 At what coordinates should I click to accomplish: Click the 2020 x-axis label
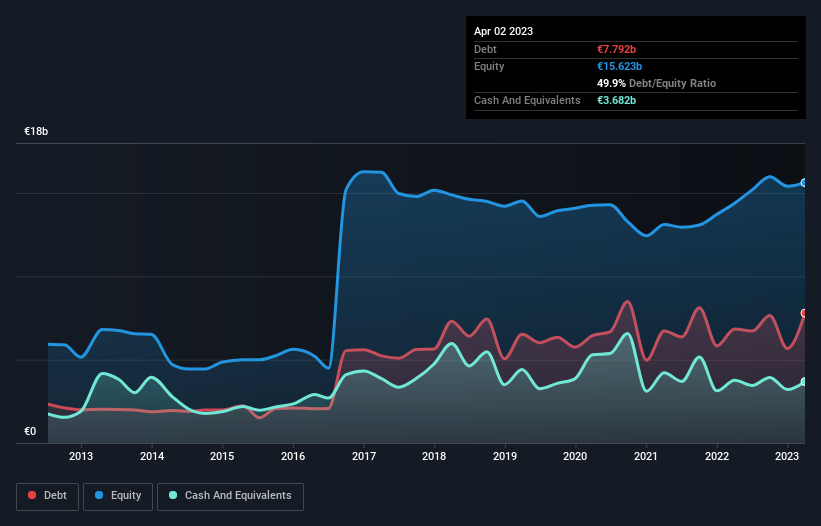pos(575,456)
